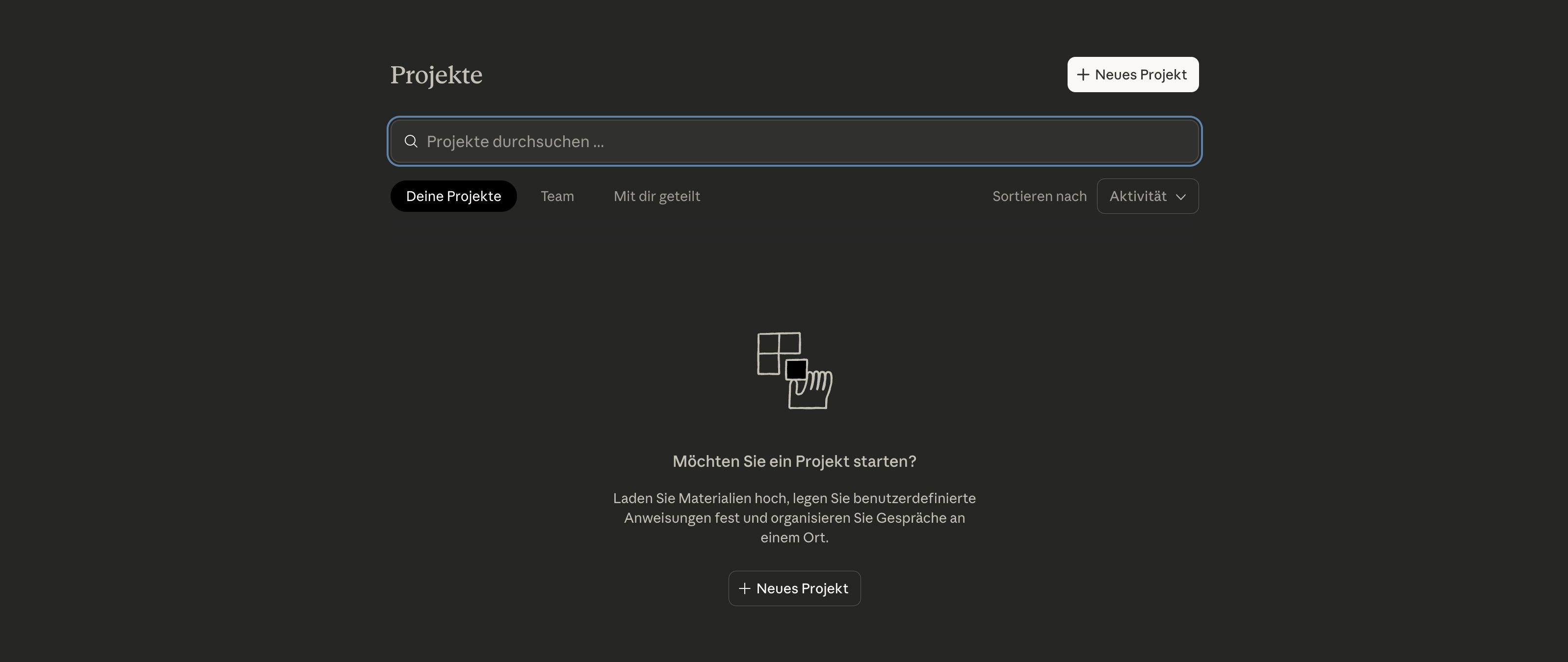The height and width of the screenshot is (662, 1568).
Task: Click the chevron arrow next to Aktivität
Action: coord(1181,197)
